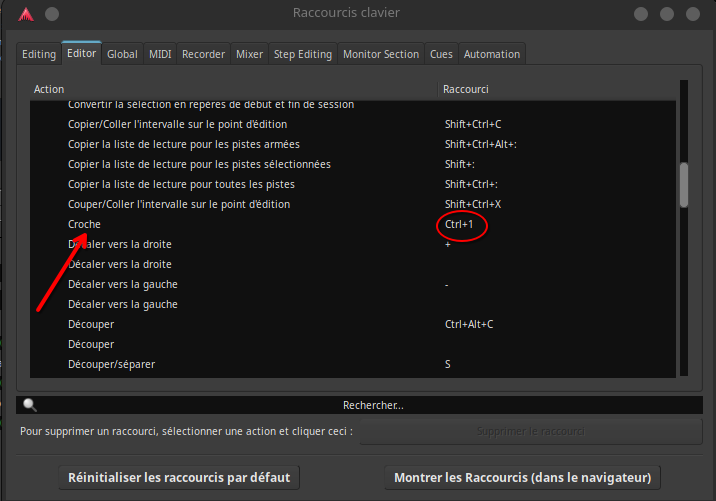The height and width of the screenshot is (501, 716).
Task: Select the Croche action row
Action: click(84, 224)
